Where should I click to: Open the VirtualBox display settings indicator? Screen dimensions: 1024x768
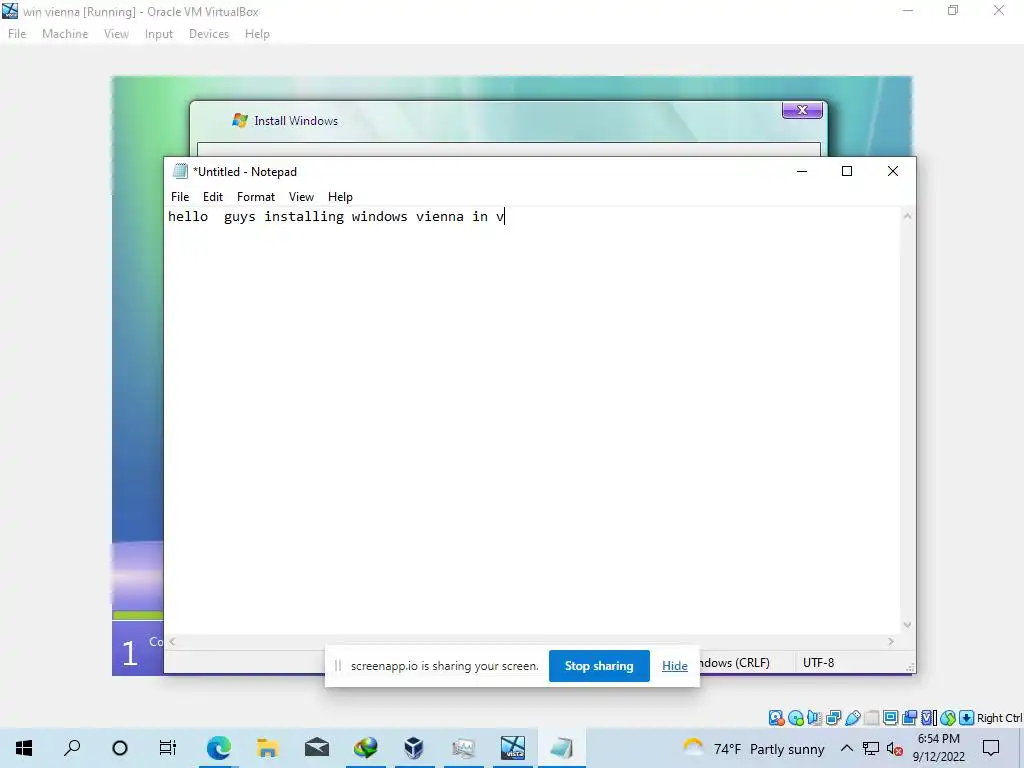coord(890,718)
